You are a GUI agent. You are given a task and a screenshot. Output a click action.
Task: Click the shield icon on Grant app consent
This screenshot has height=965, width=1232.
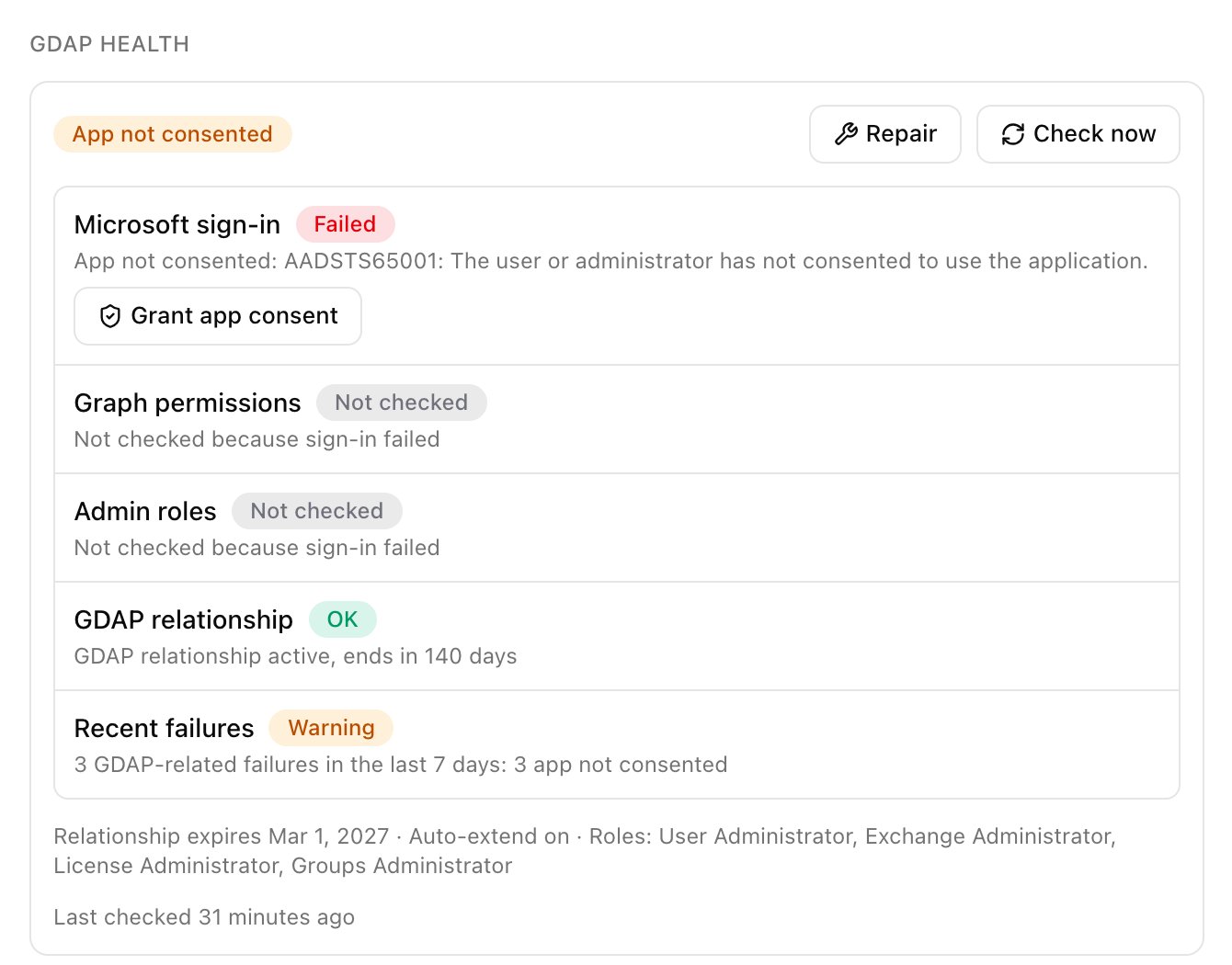click(110, 316)
